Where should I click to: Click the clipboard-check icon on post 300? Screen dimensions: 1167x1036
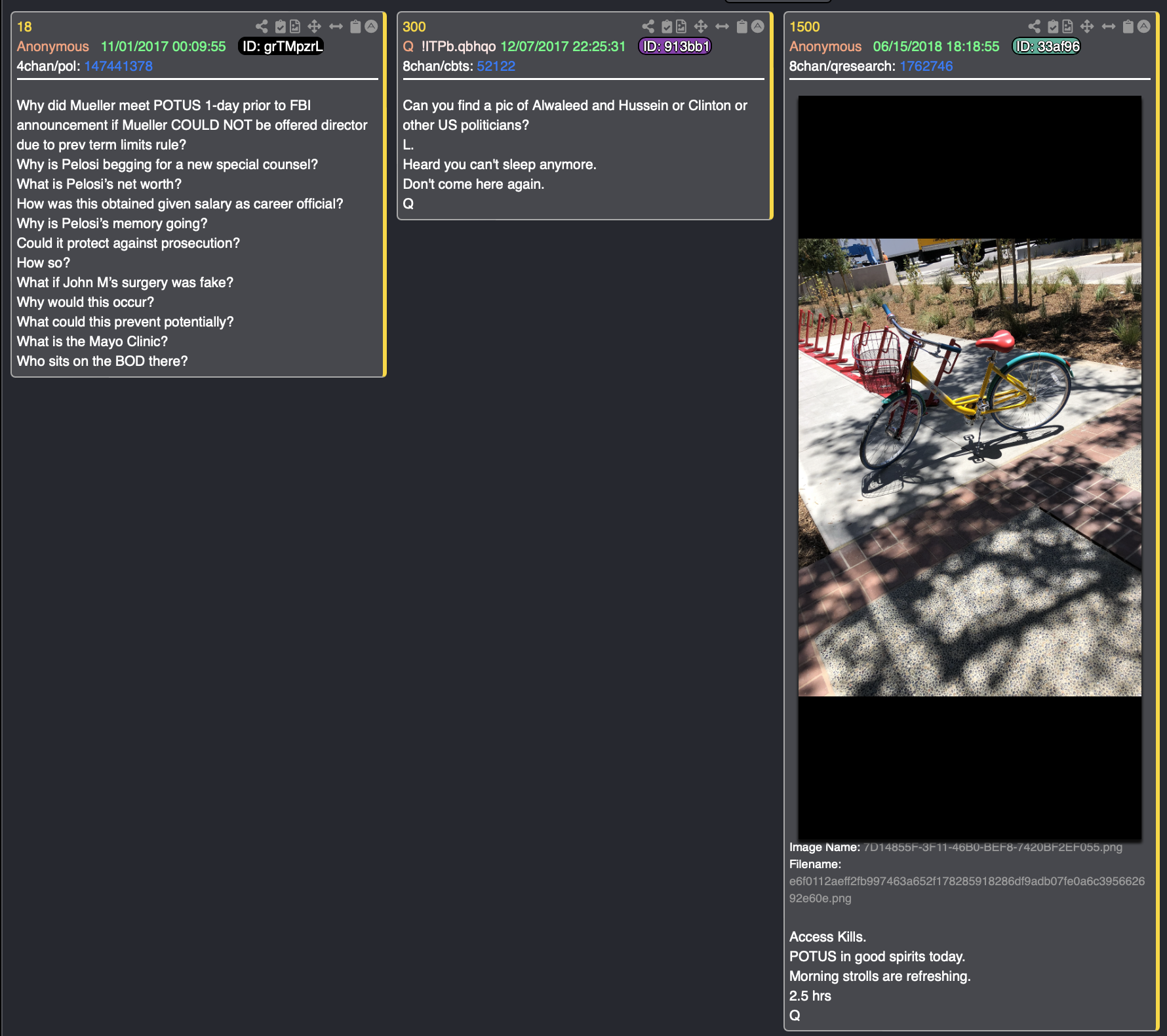(x=667, y=26)
